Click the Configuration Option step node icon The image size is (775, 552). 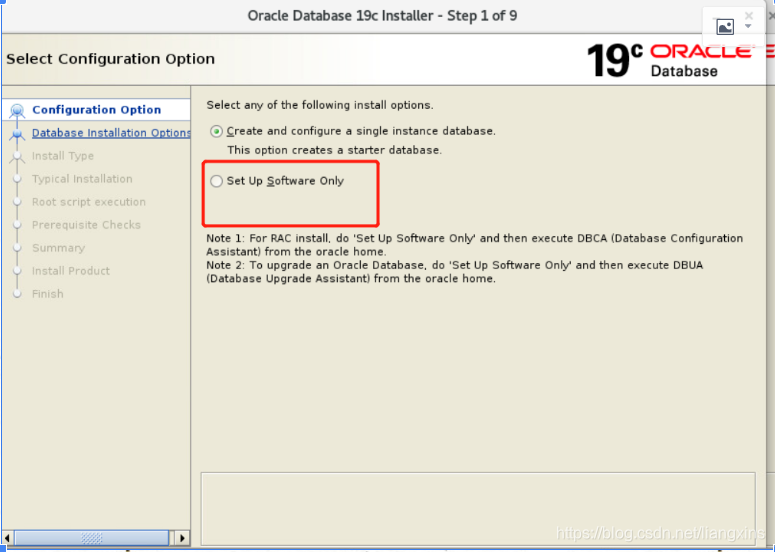click(17, 110)
